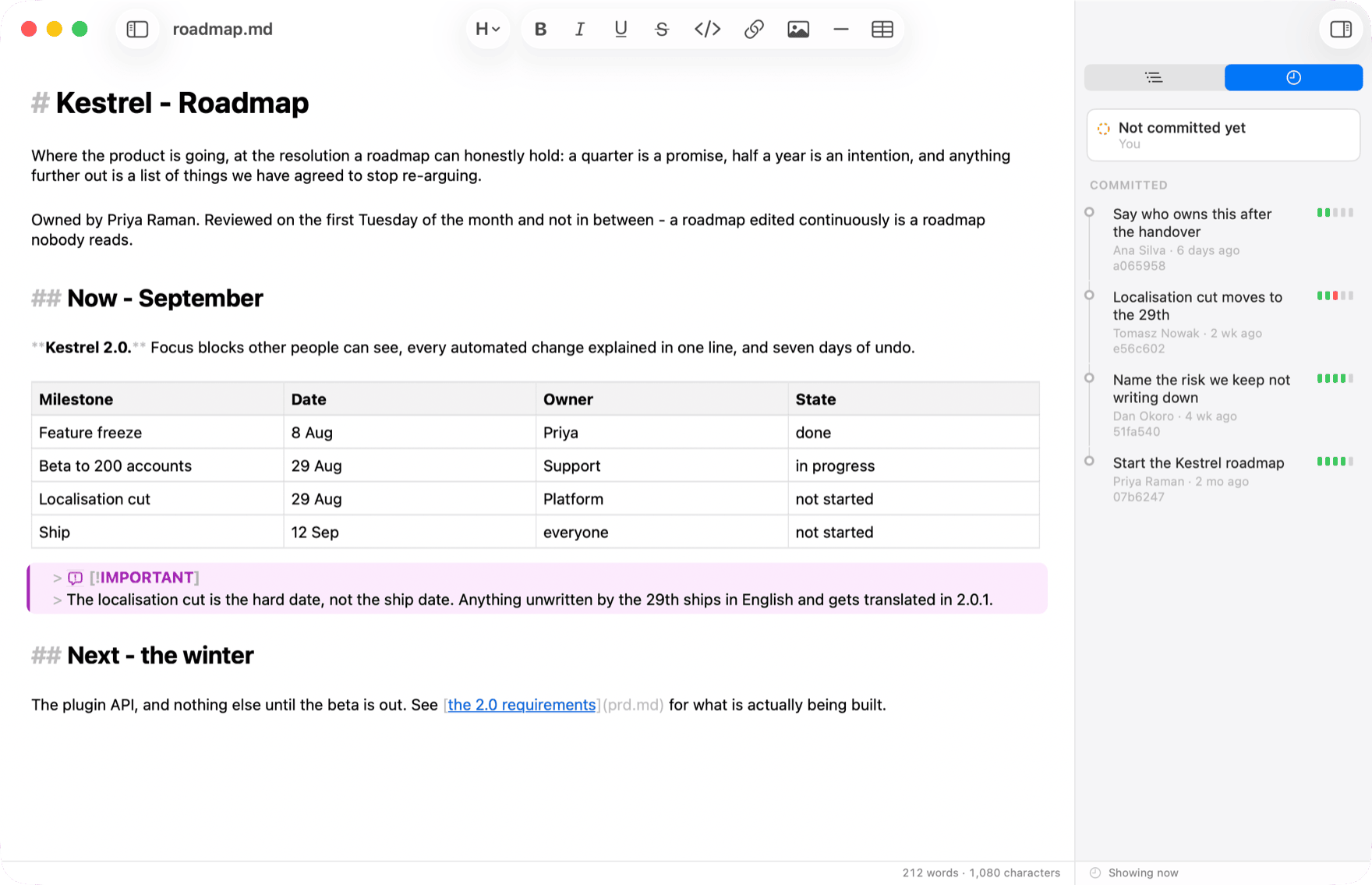Image resolution: width=1372 pixels, height=885 pixels.
Task: Click the 'Feature freeze' table cell
Action: click(157, 433)
